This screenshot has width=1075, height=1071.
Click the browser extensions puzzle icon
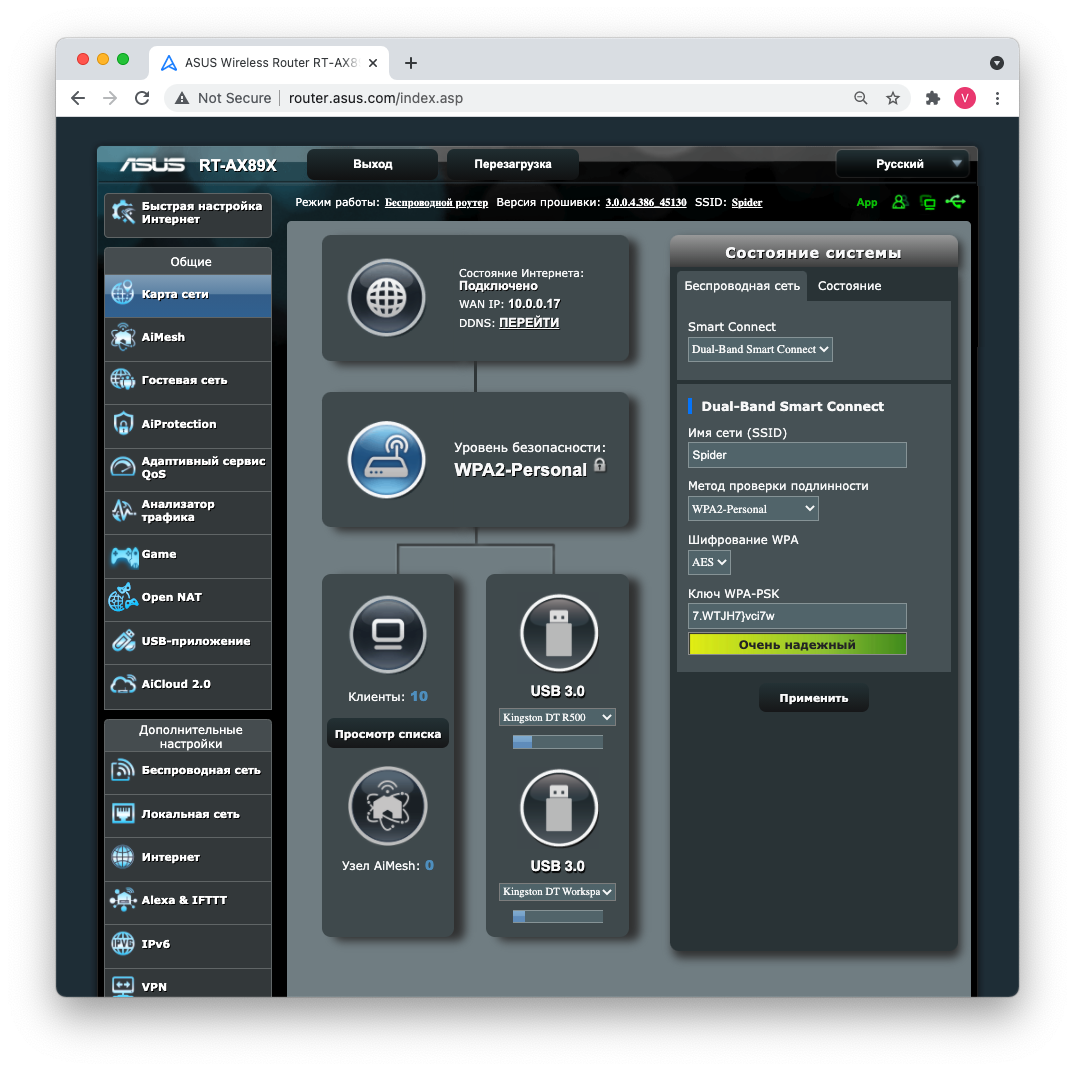932,98
